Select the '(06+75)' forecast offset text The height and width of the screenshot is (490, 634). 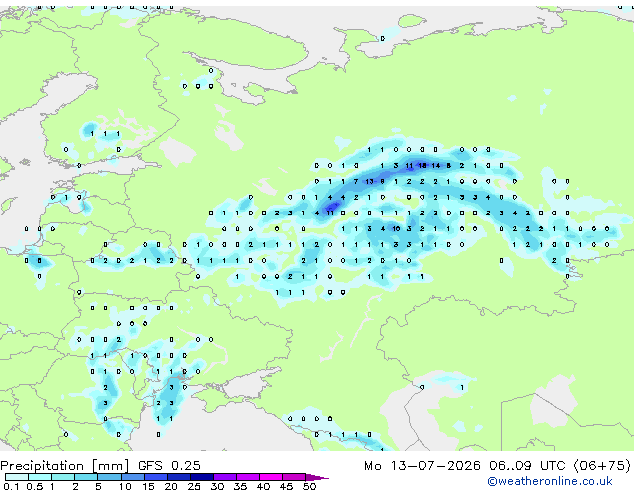tap(602, 465)
